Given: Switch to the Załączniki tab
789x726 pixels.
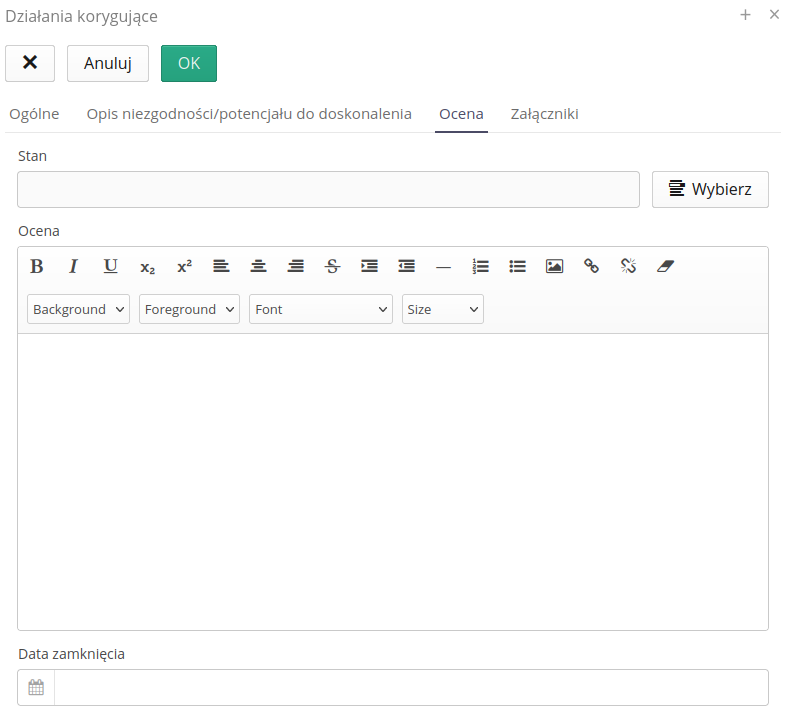Looking at the screenshot, I should (544, 114).
